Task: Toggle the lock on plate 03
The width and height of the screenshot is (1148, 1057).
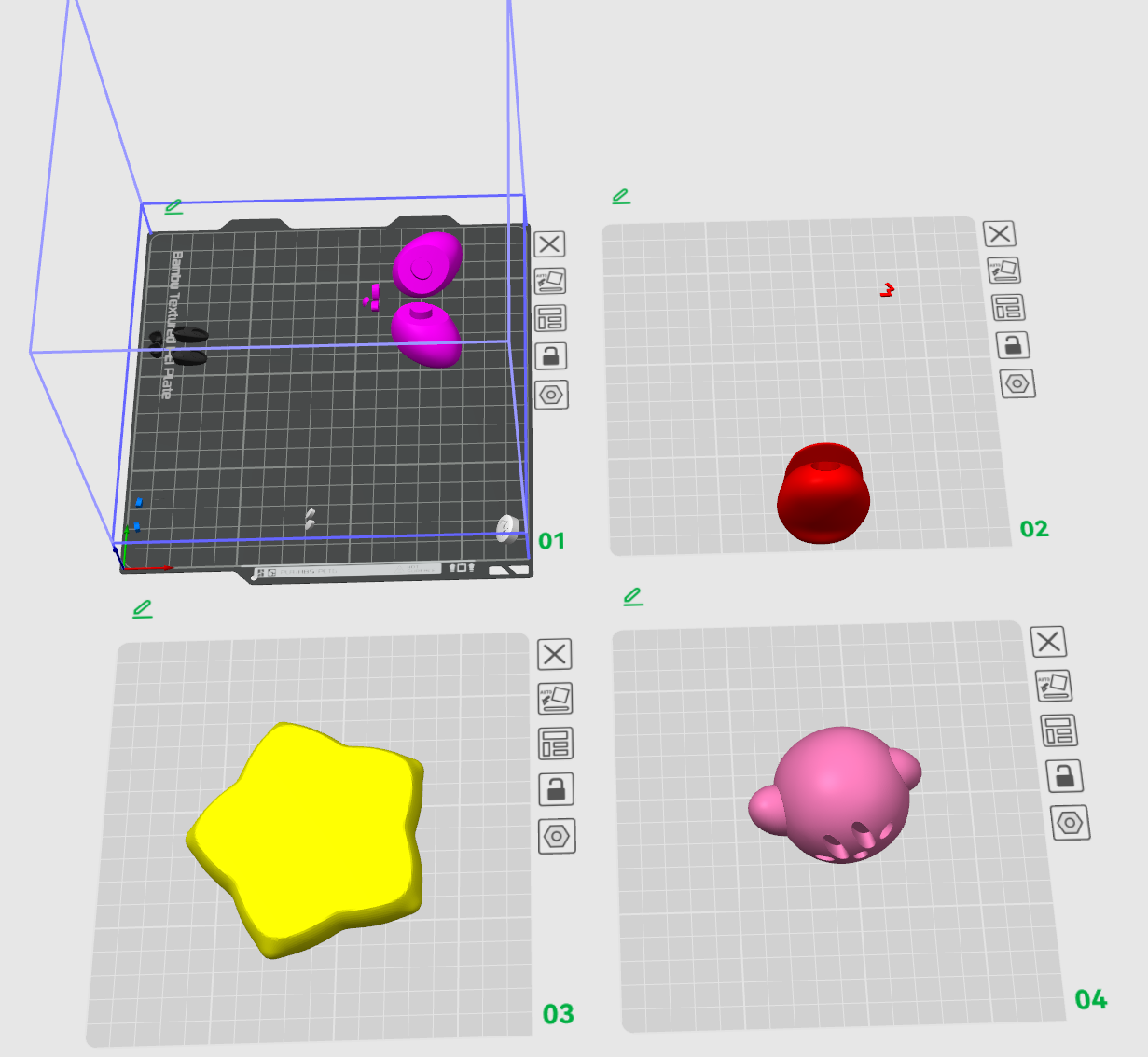Action: click(557, 789)
